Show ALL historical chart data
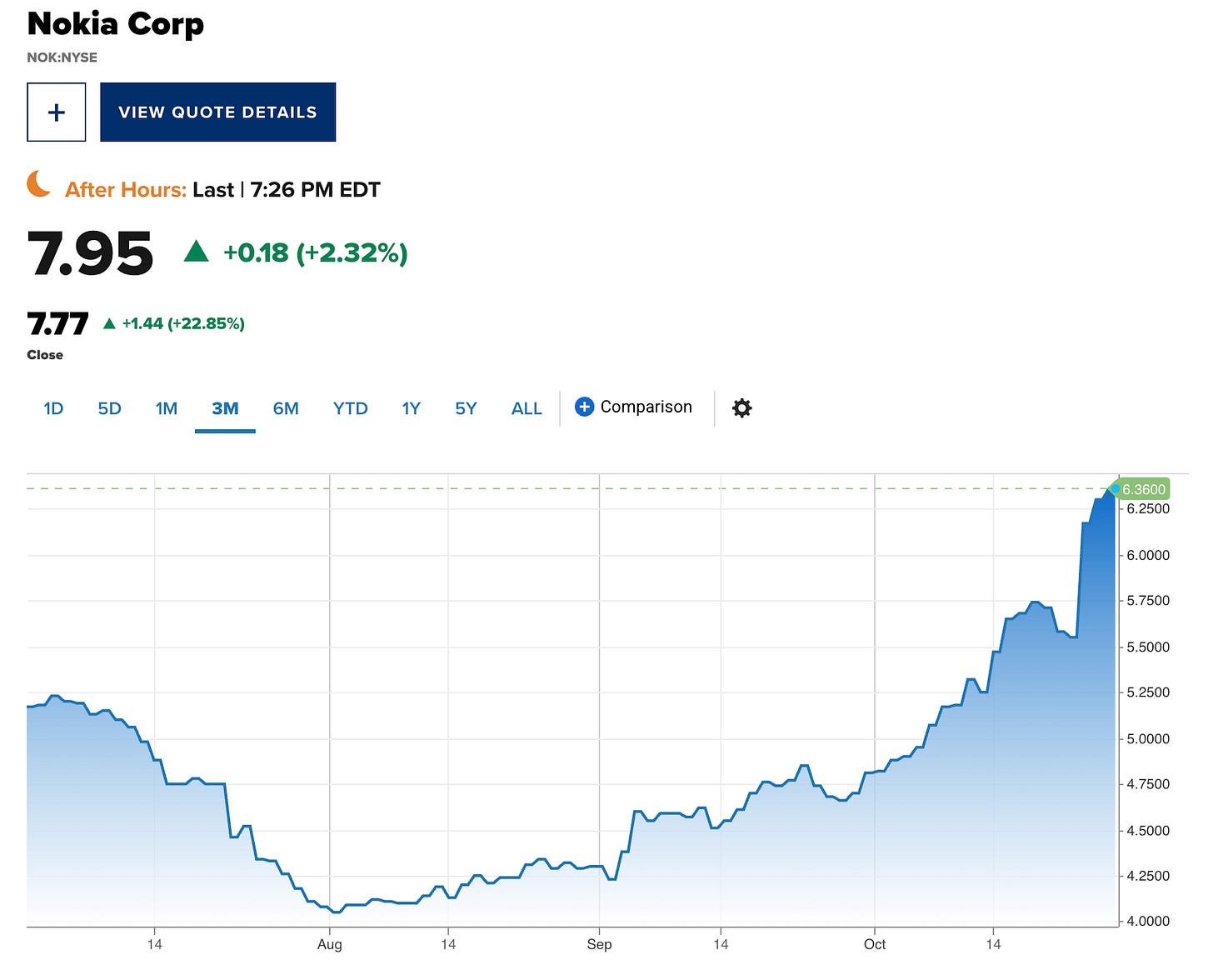The width and height of the screenshot is (1213, 980). (527, 408)
